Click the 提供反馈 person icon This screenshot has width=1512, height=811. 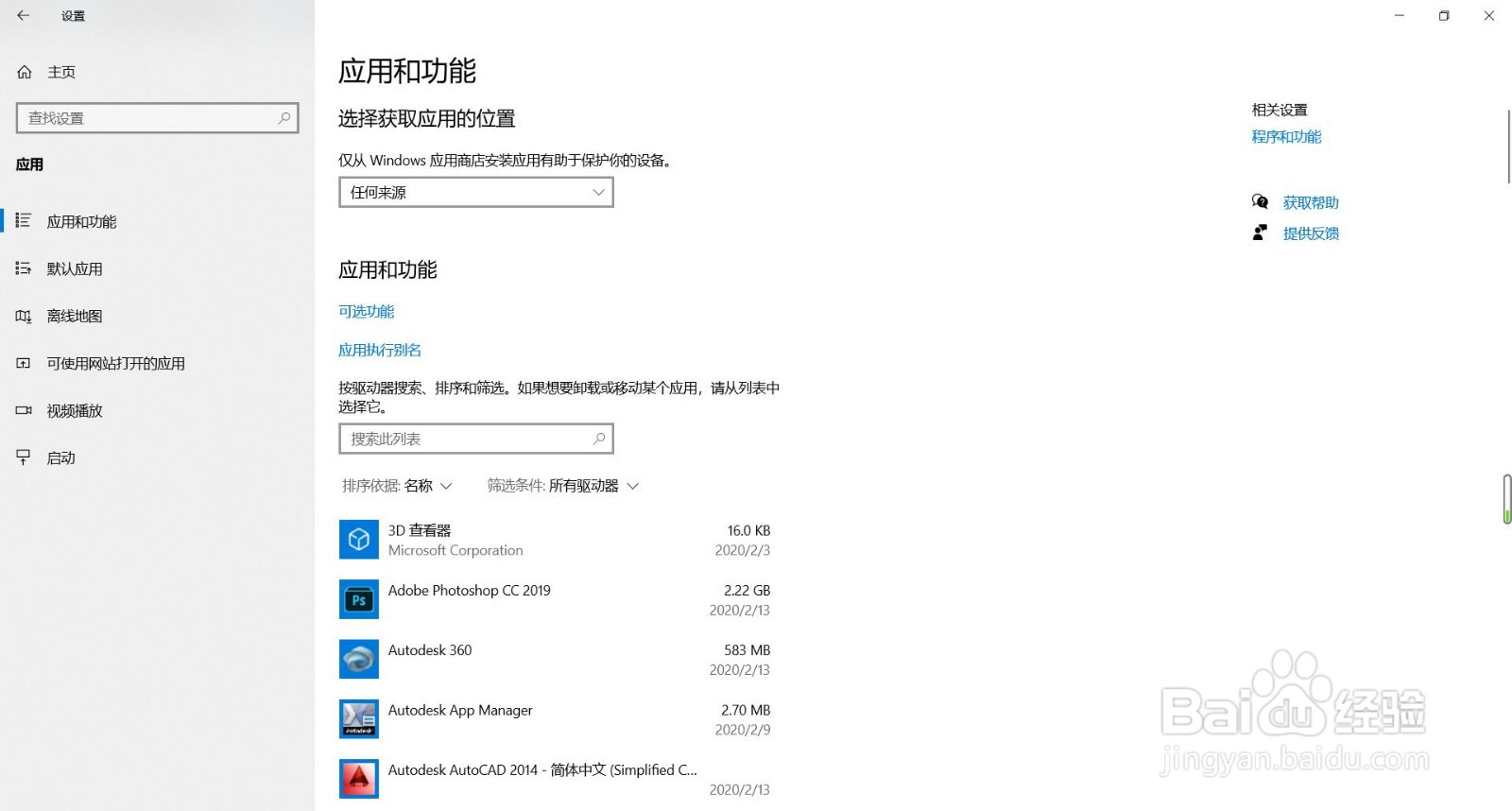(1260, 233)
